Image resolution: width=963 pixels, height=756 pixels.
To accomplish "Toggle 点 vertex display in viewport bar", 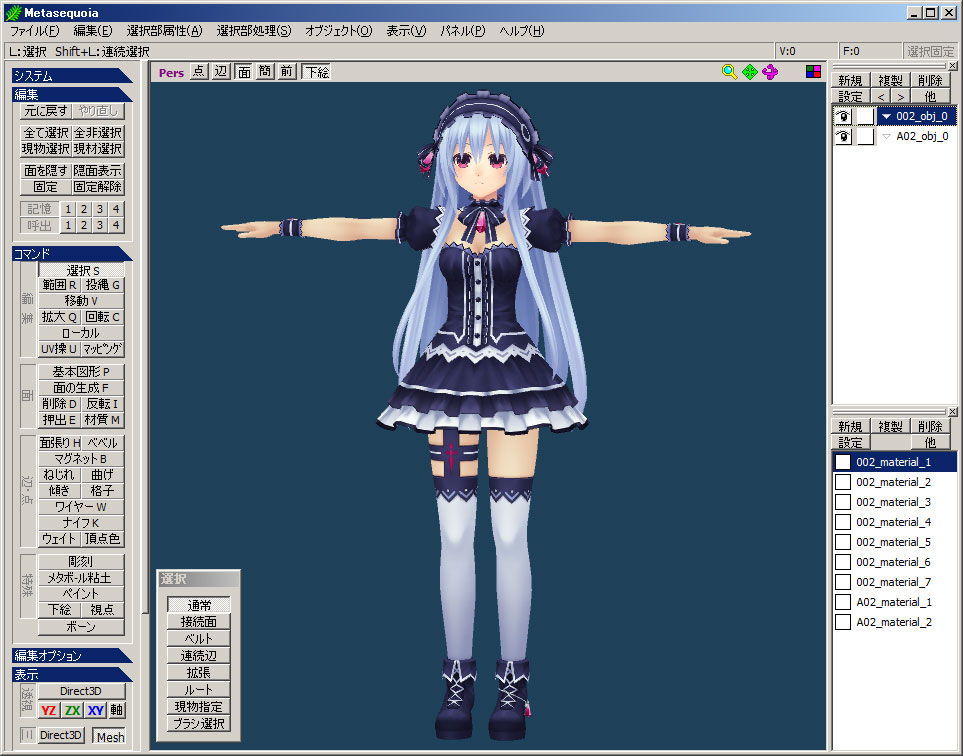I will pos(198,72).
